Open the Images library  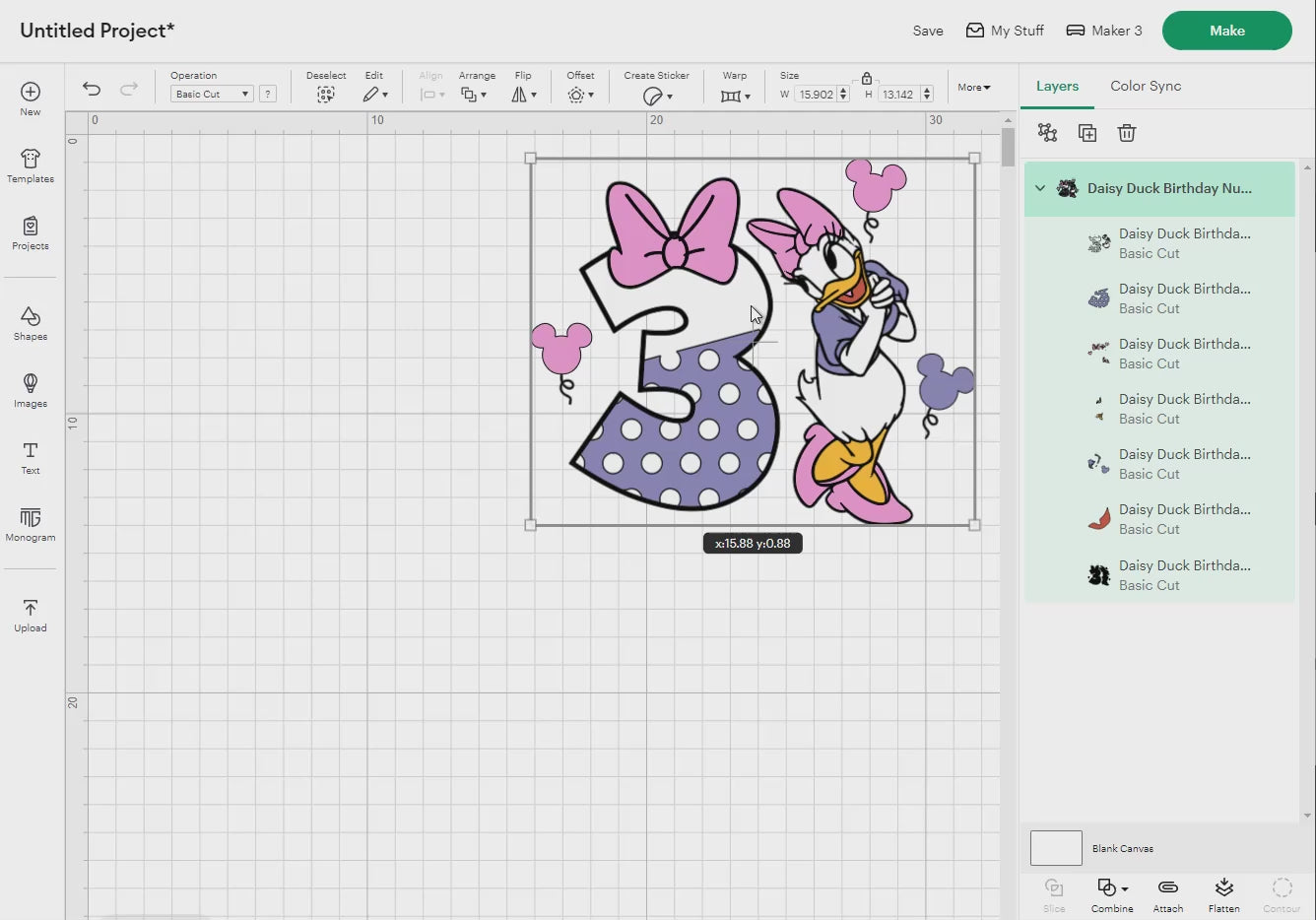tap(31, 390)
